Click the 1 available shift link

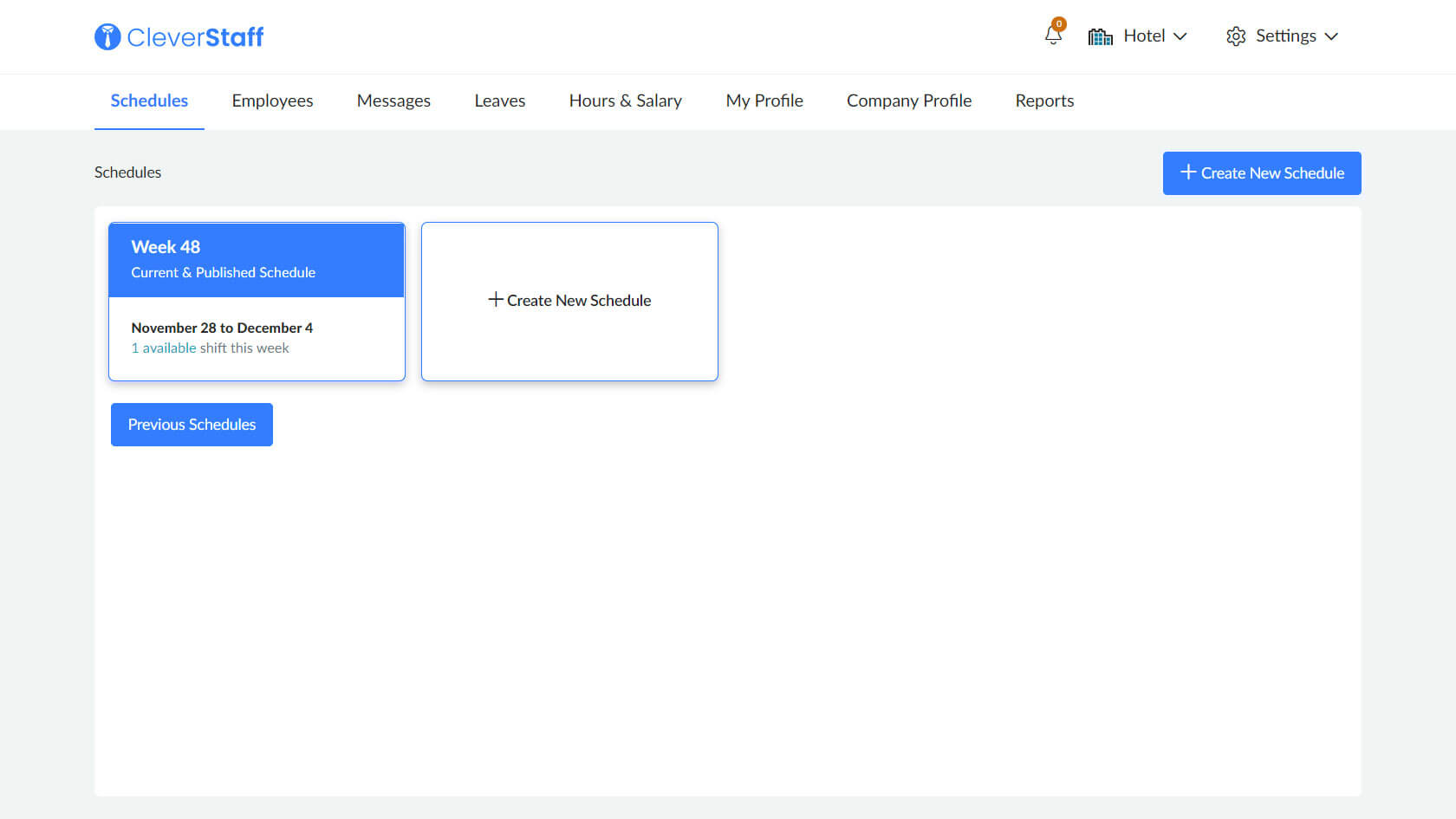pos(164,348)
